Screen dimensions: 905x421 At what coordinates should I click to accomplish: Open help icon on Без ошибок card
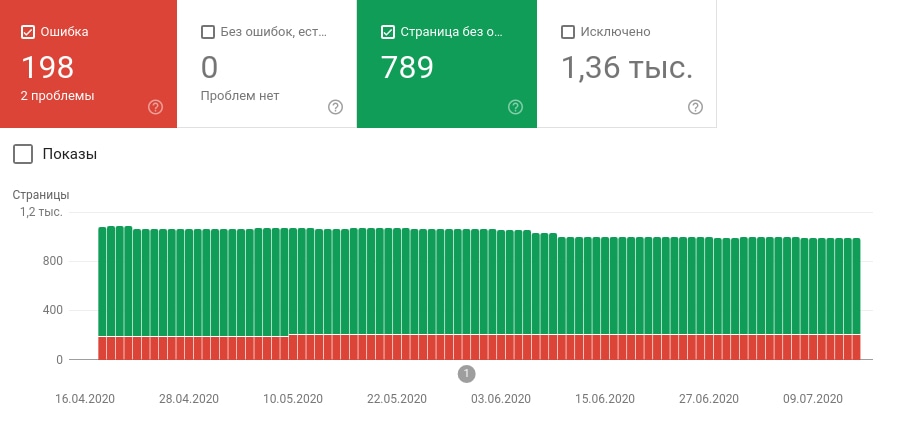tap(335, 107)
